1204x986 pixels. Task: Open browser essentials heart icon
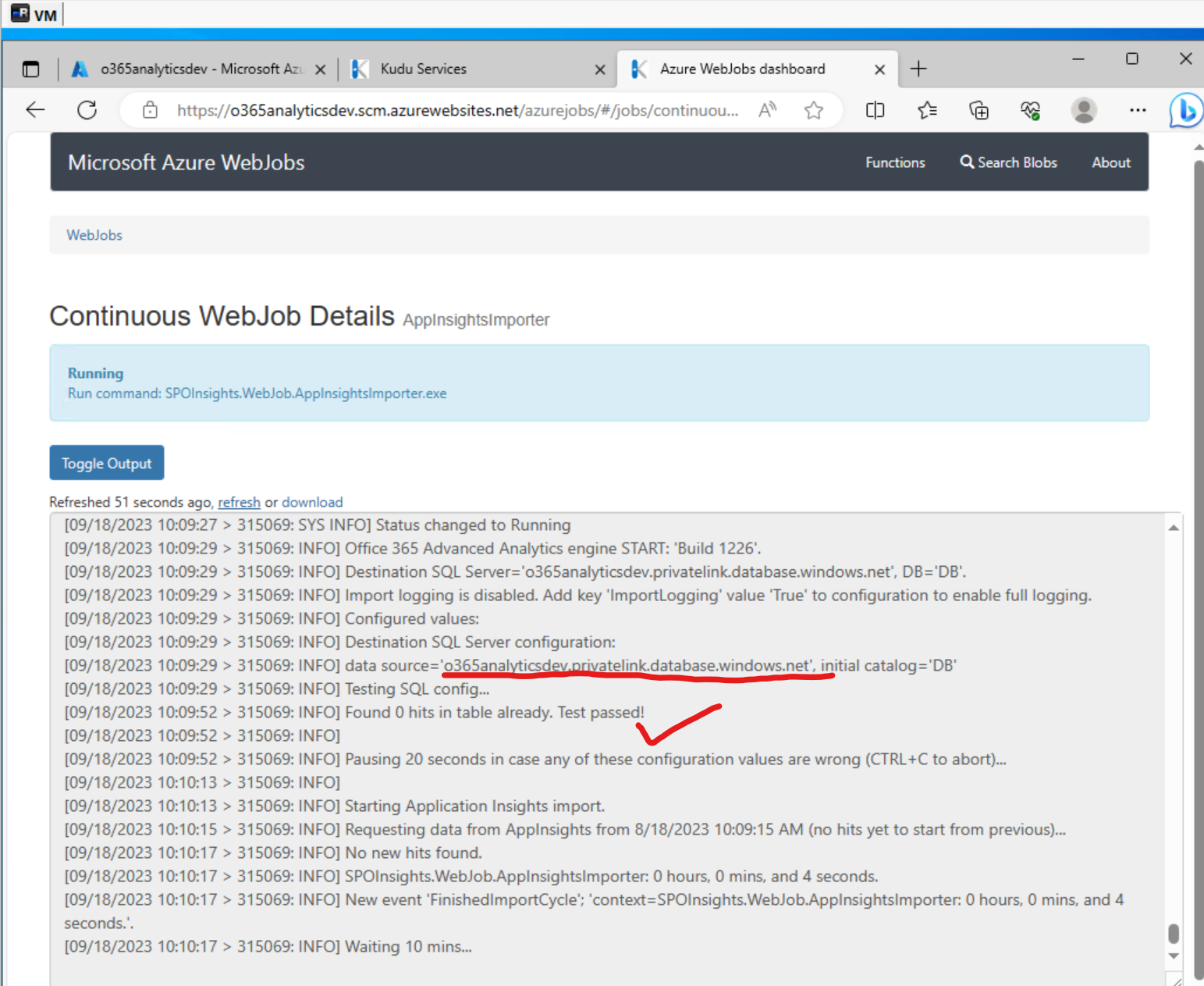pos(1031,110)
